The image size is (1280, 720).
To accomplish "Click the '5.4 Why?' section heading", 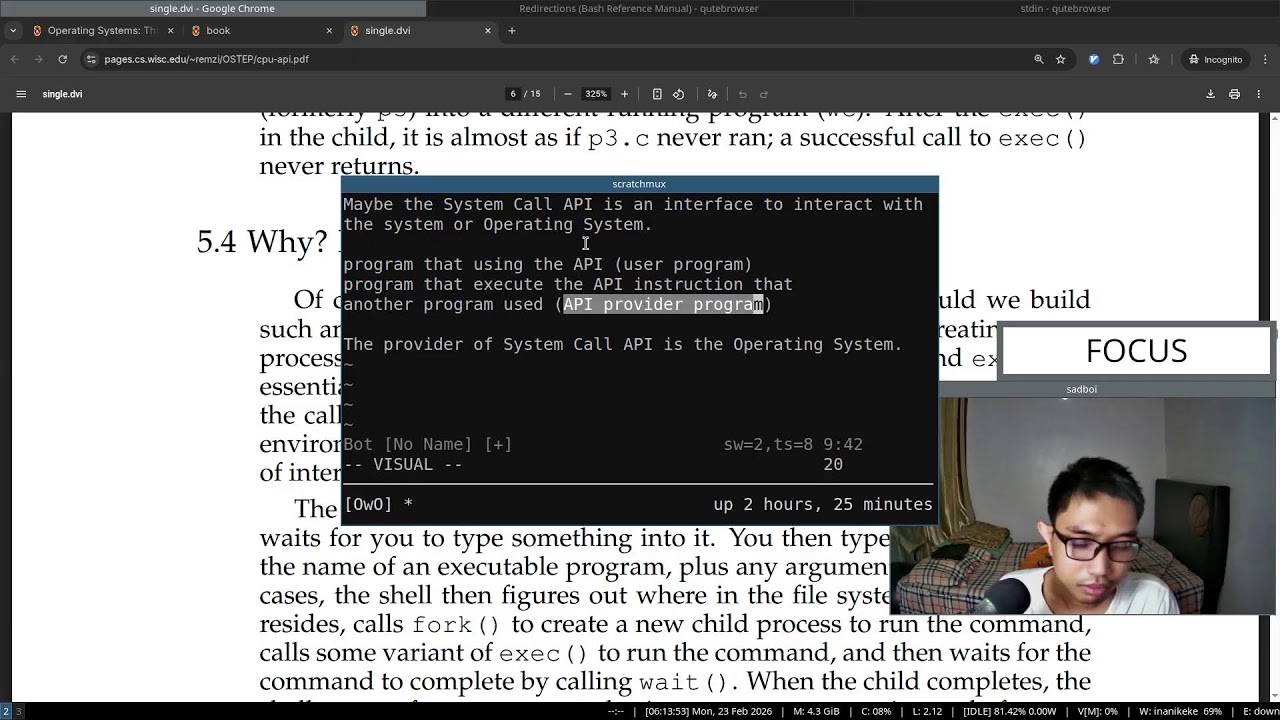I will click(262, 242).
